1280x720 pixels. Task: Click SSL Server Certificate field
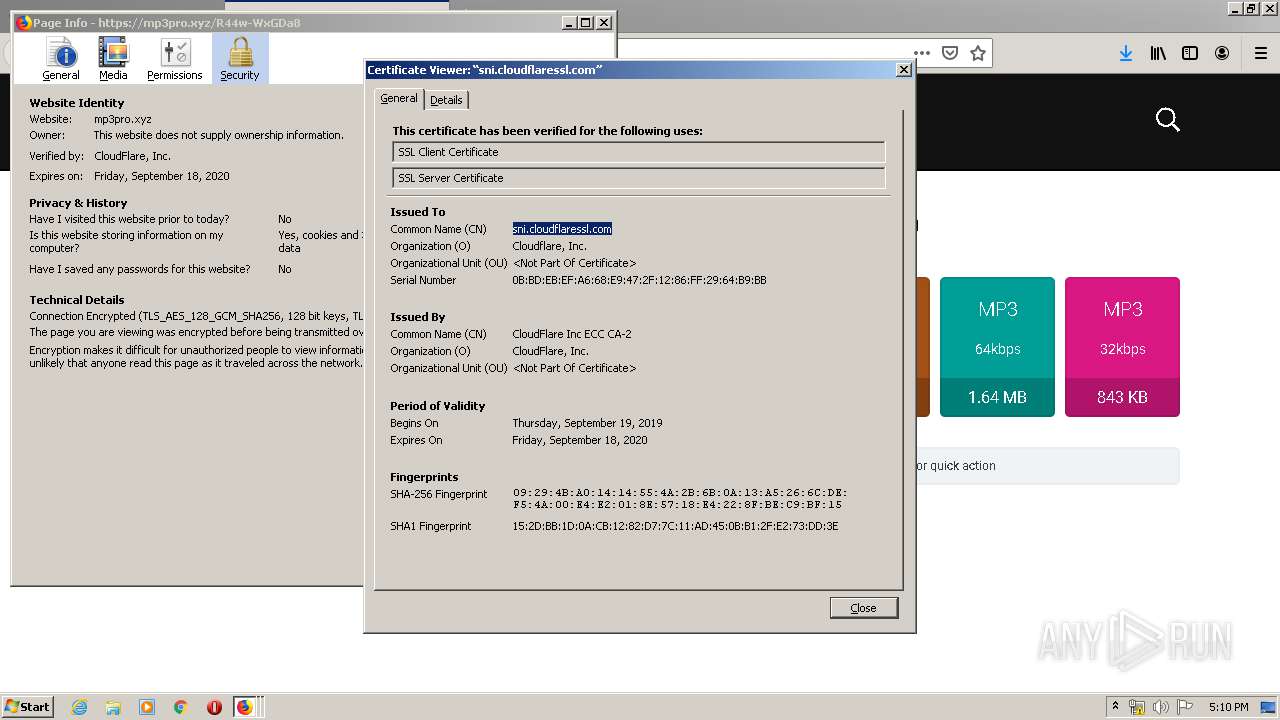pyautogui.click(x=639, y=178)
